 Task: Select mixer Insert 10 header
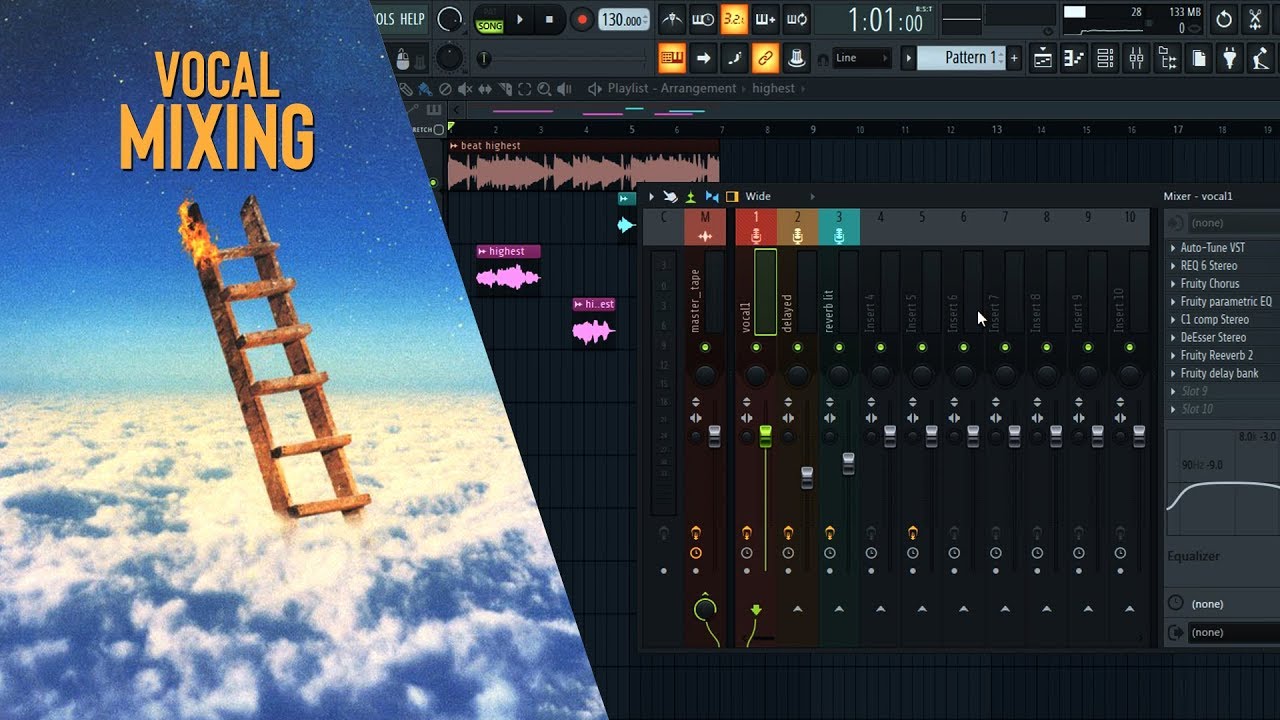click(x=1130, y=227)
